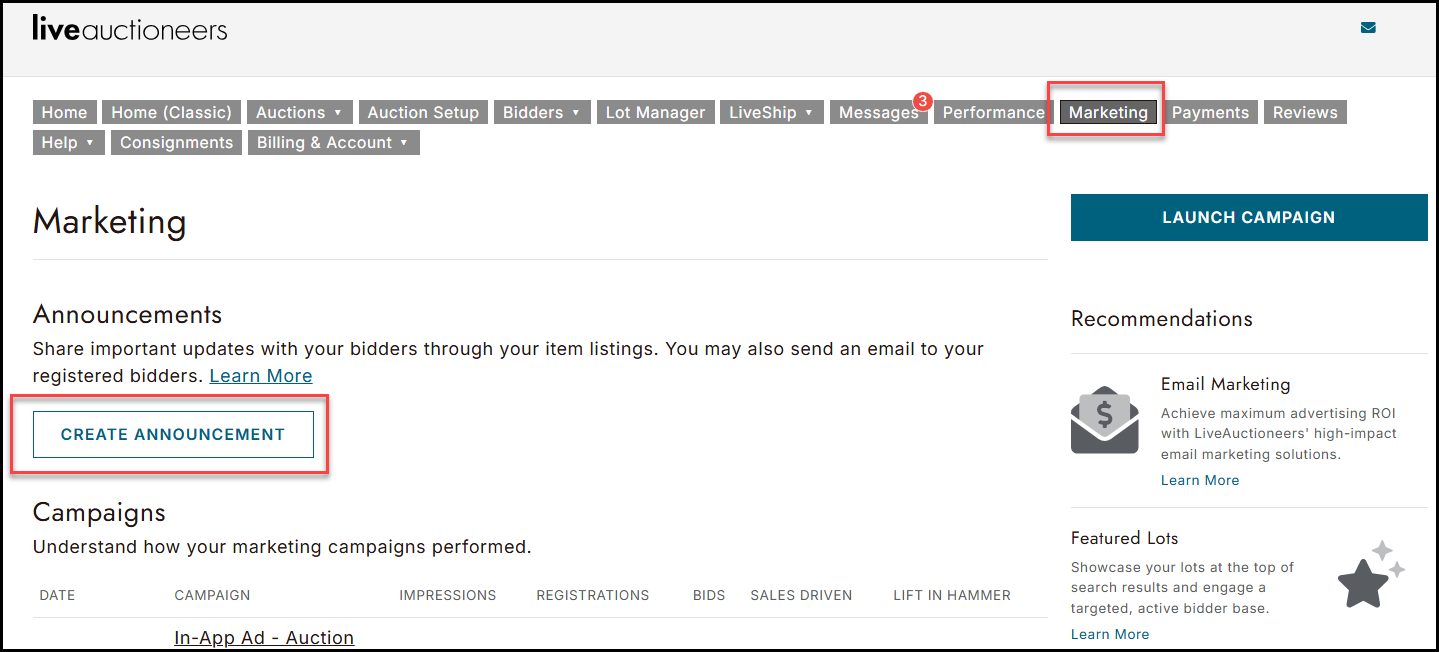Viewport: 1439px width, 652px height.
Task: Click the liveauctioneers logo
Action: click(x=130, y=28)
